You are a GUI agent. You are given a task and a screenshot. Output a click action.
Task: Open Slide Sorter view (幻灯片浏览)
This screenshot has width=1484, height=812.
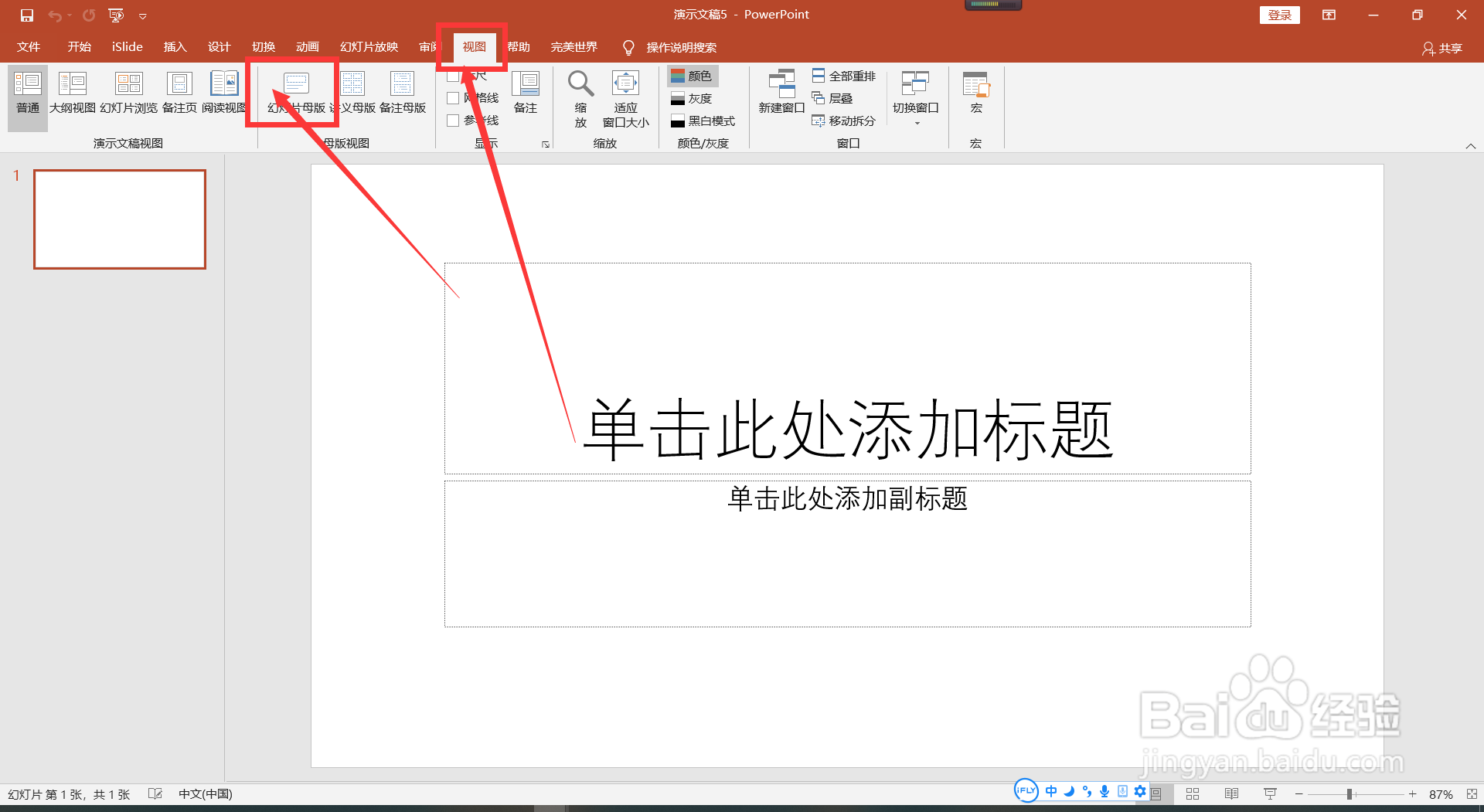pos(129,93)
